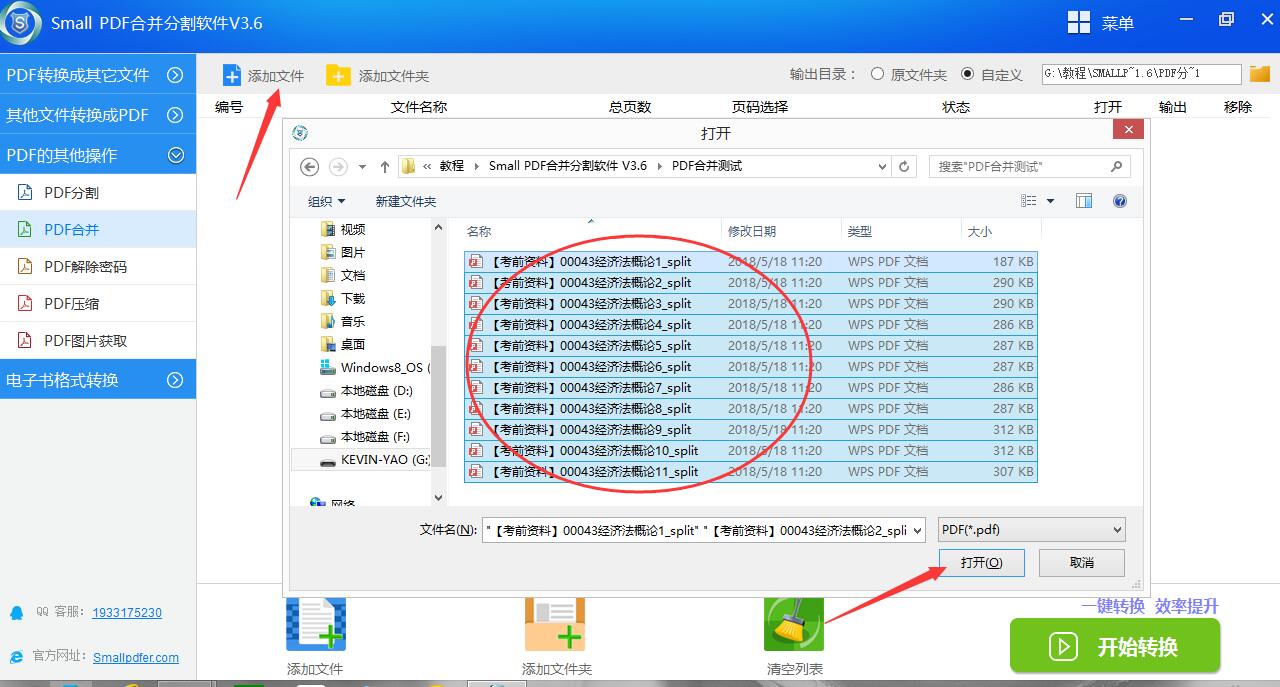Click the 文件名 text field
The height and width of the screenshot is (687, 1280).
[696, 530]
